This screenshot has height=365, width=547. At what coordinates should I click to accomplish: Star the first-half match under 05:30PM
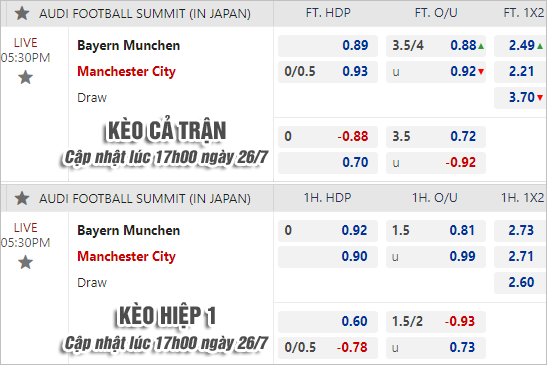pyautogui.click(x=25, y=262)
